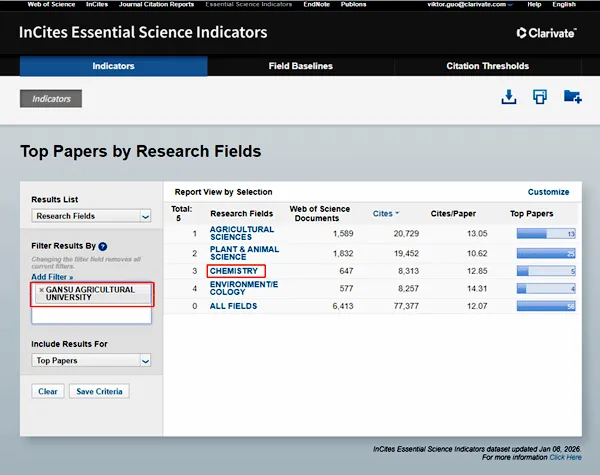The width and height of the screenshot is (600, 475).
Task: Click the Top Papers column header
Action: pos(532,214)
